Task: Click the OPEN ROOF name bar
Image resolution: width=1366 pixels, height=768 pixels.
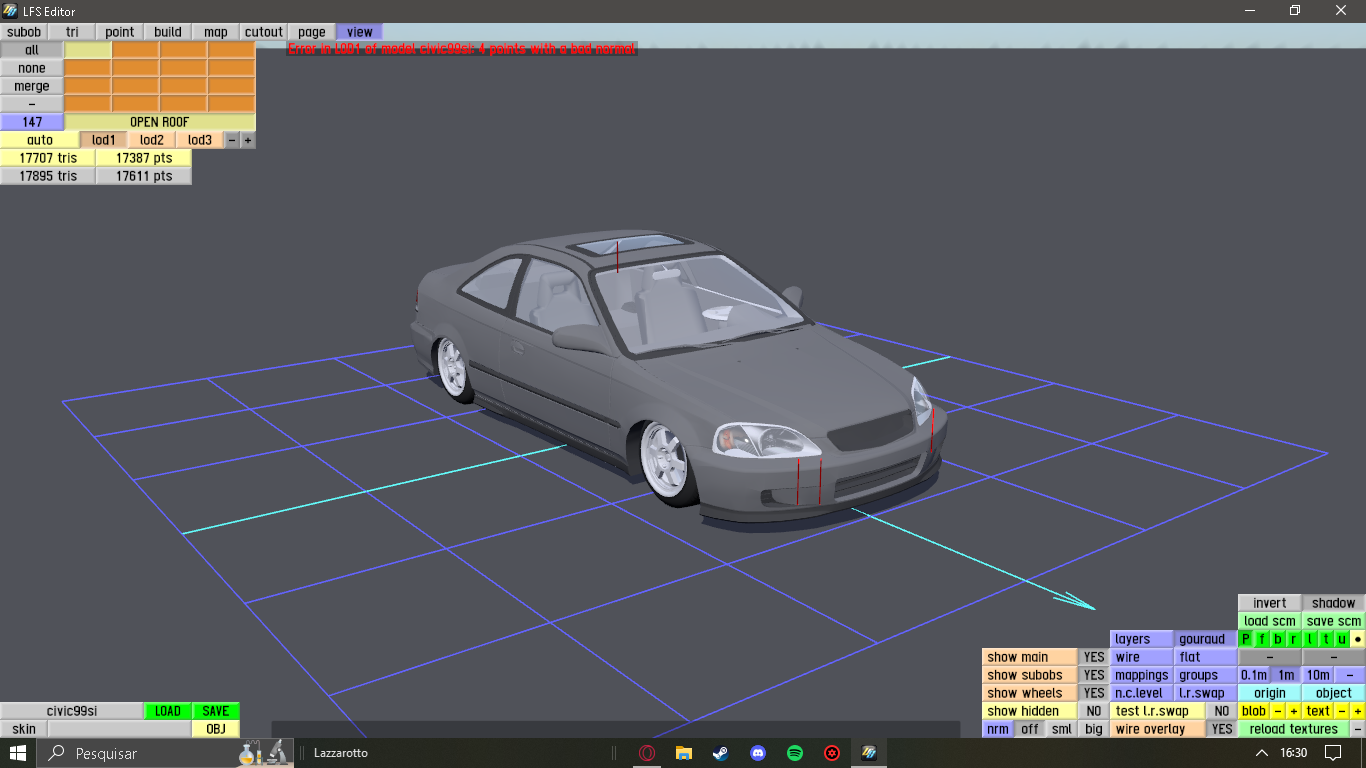Action: (160, 122)
